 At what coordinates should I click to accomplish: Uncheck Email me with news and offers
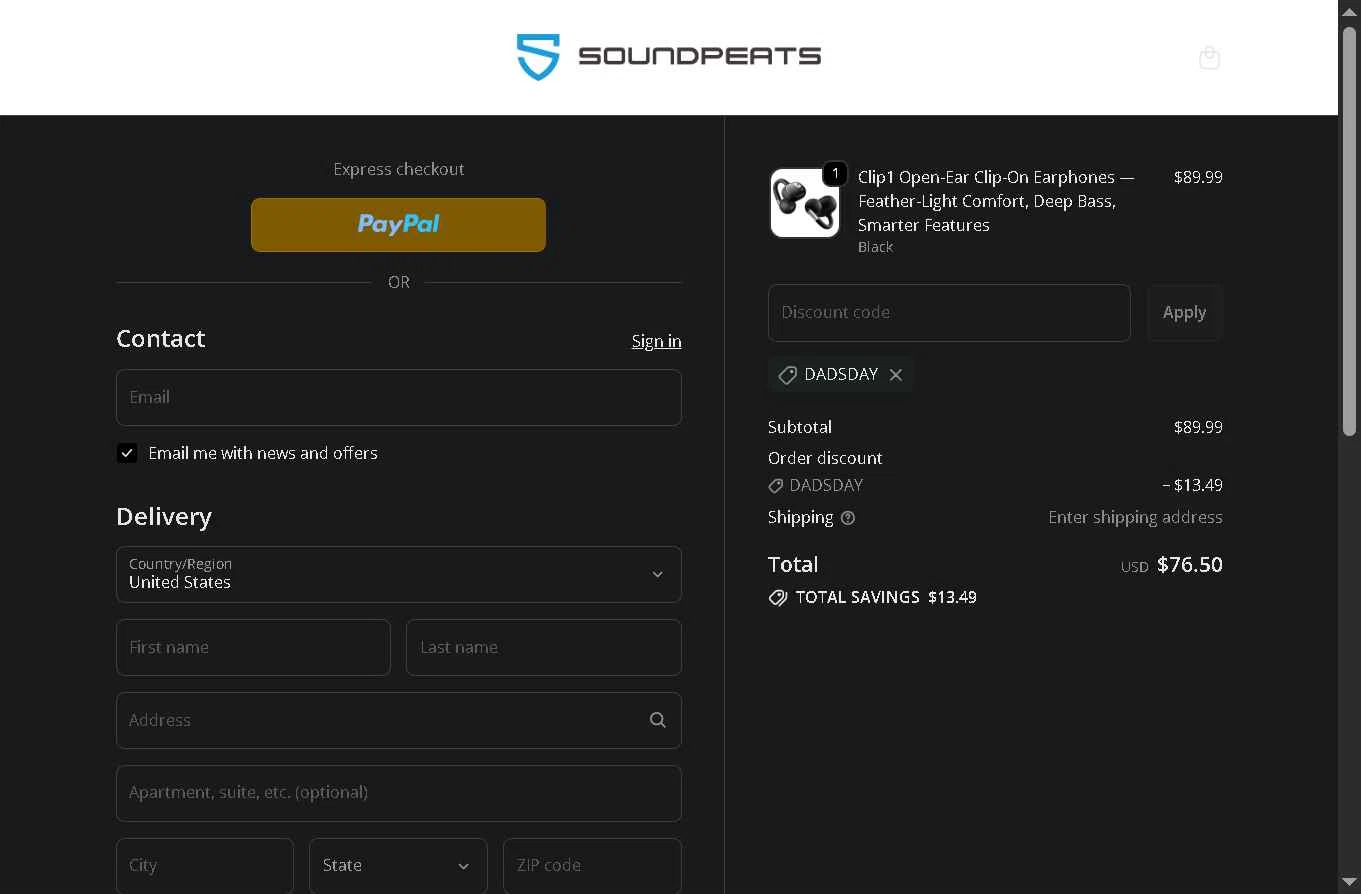click(x=127, y=453)
